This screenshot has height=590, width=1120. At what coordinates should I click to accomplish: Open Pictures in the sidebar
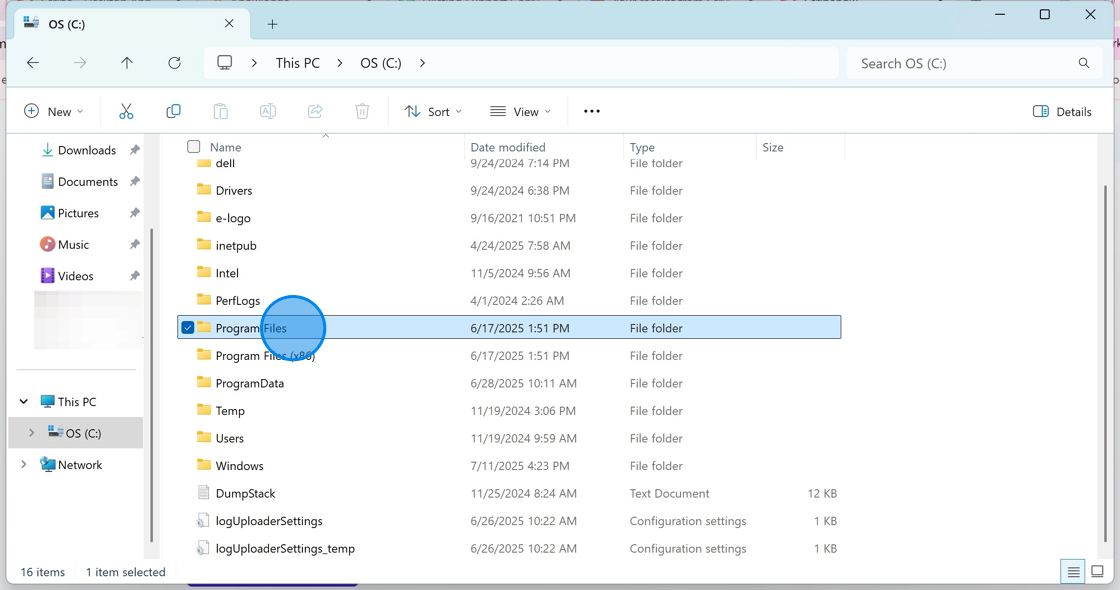point(78,213)
